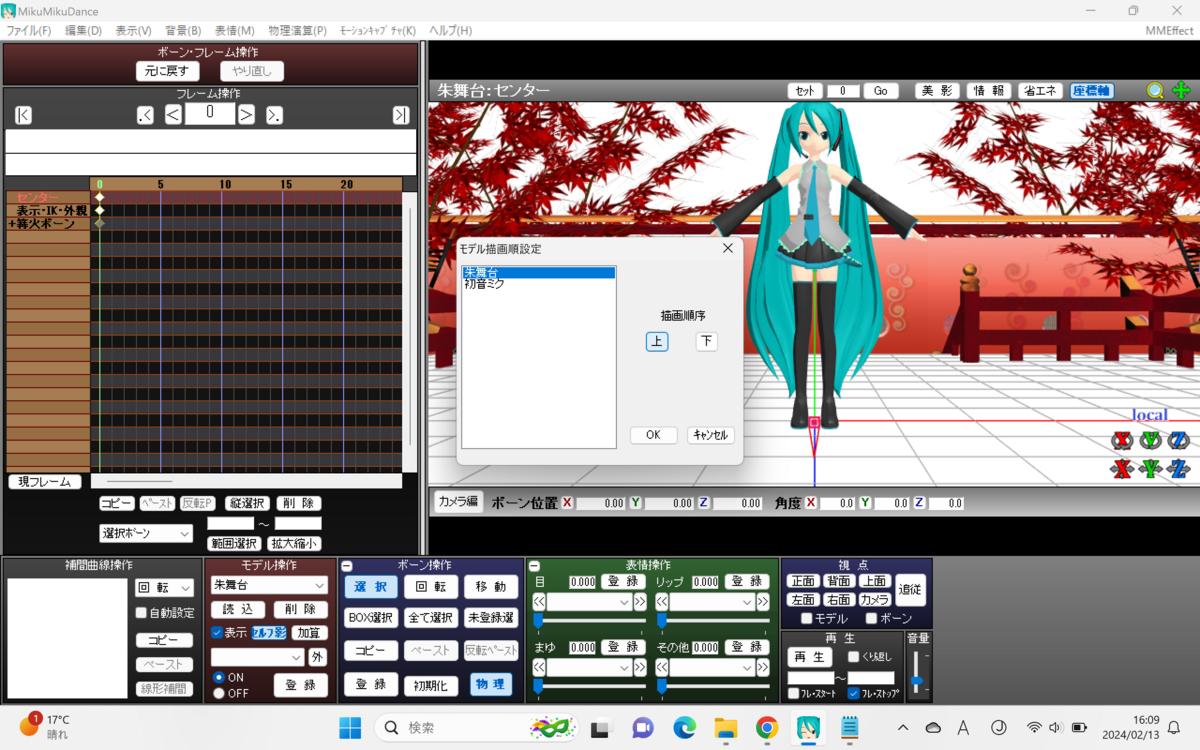
Task: Jump to the last frame button
Action: [x=401, y=115]
